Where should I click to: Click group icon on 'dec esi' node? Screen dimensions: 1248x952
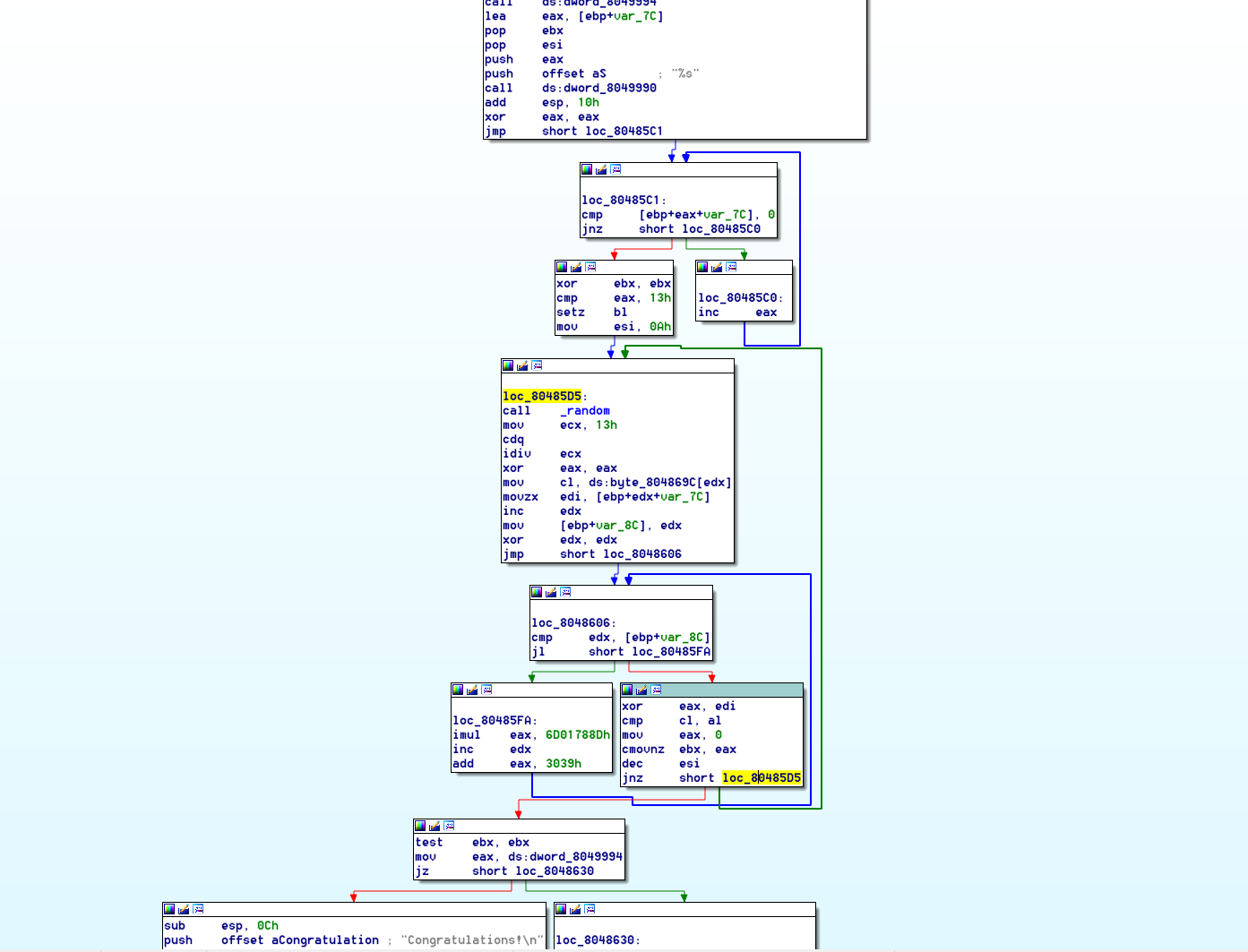656,690
